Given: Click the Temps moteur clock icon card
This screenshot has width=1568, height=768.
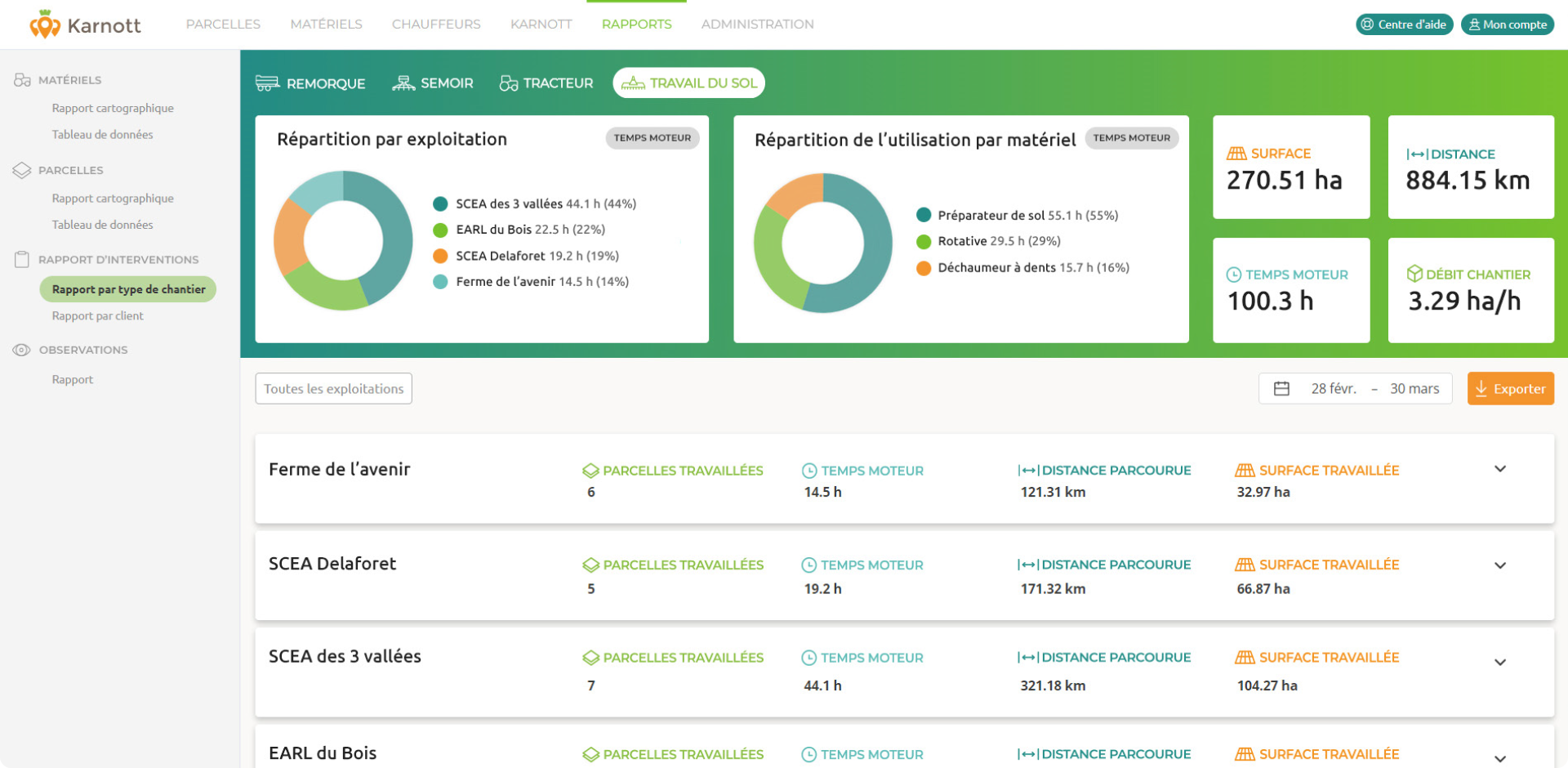Looking at the screenshot, I should 1234,275.
